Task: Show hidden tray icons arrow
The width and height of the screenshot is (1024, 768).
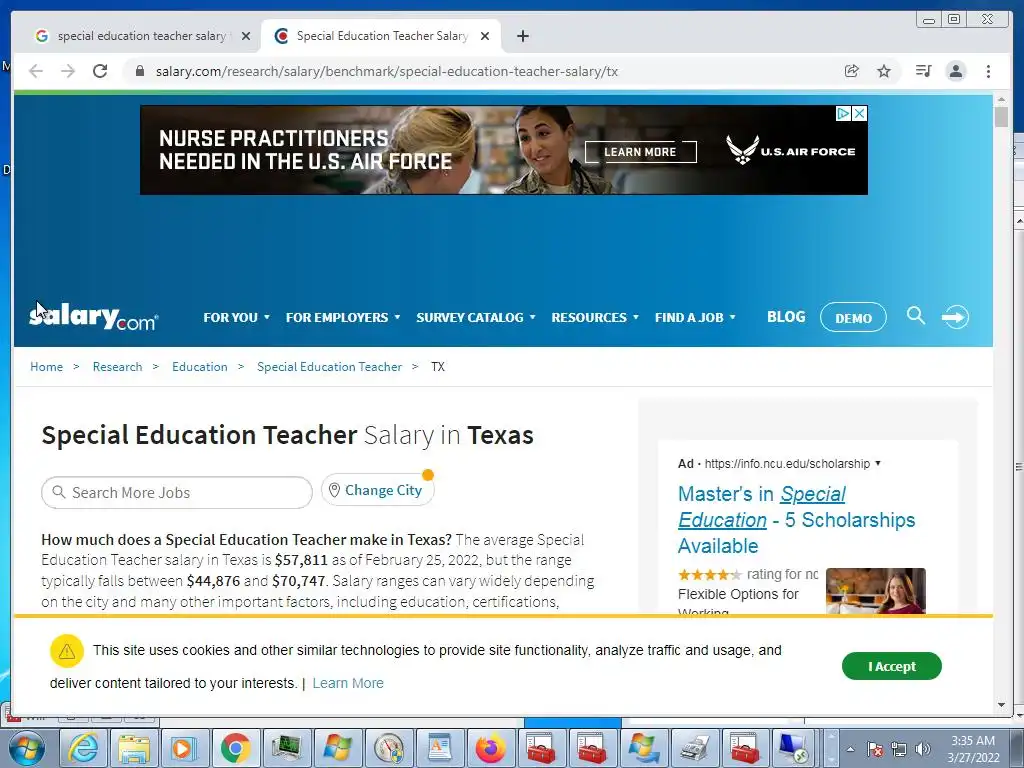Action: click(x=850, y=749)
